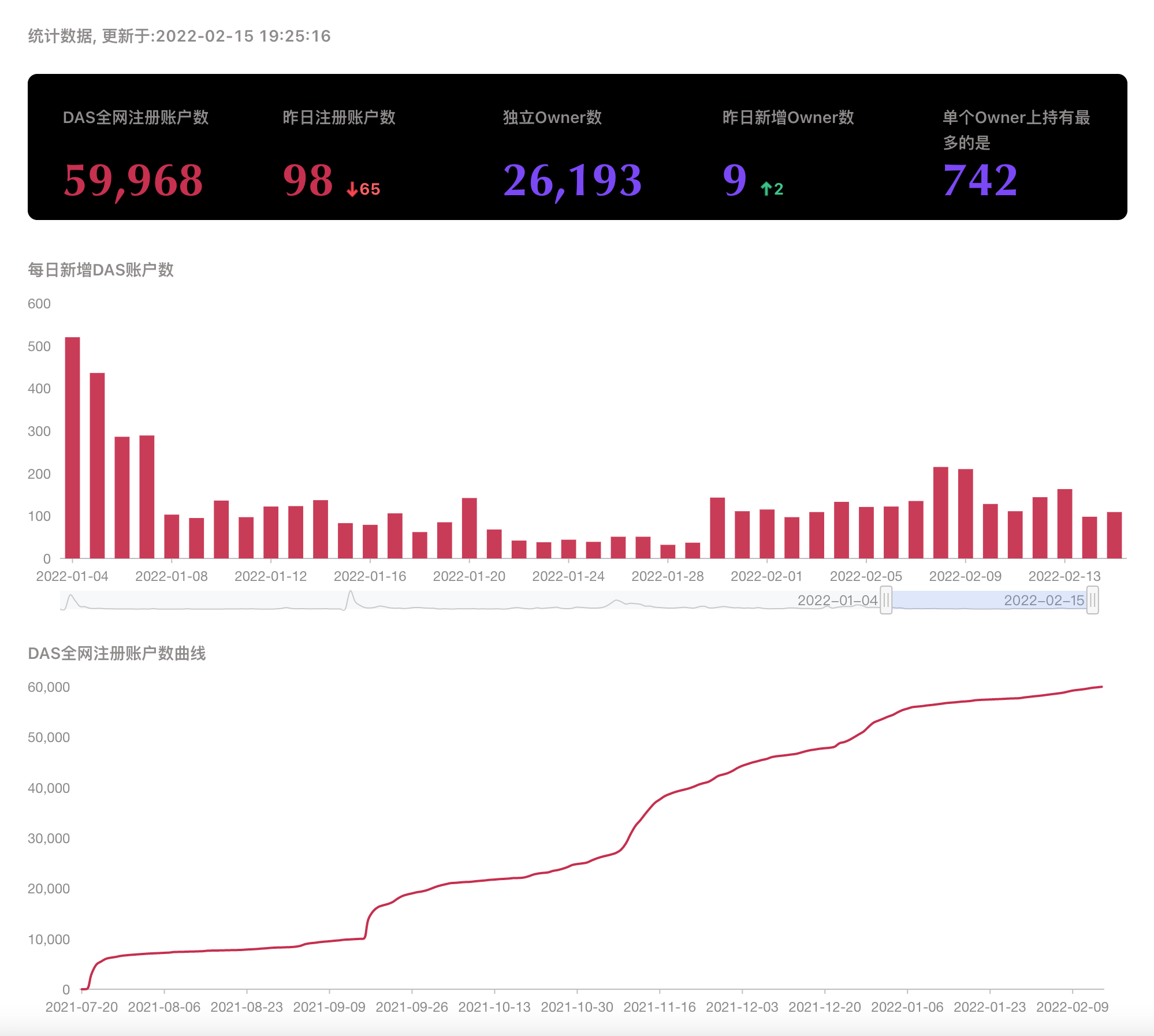Click the end of the registration curve line
Image resolution: width=1154 pixels, height=1036 pixels.
click(1101, 687)
